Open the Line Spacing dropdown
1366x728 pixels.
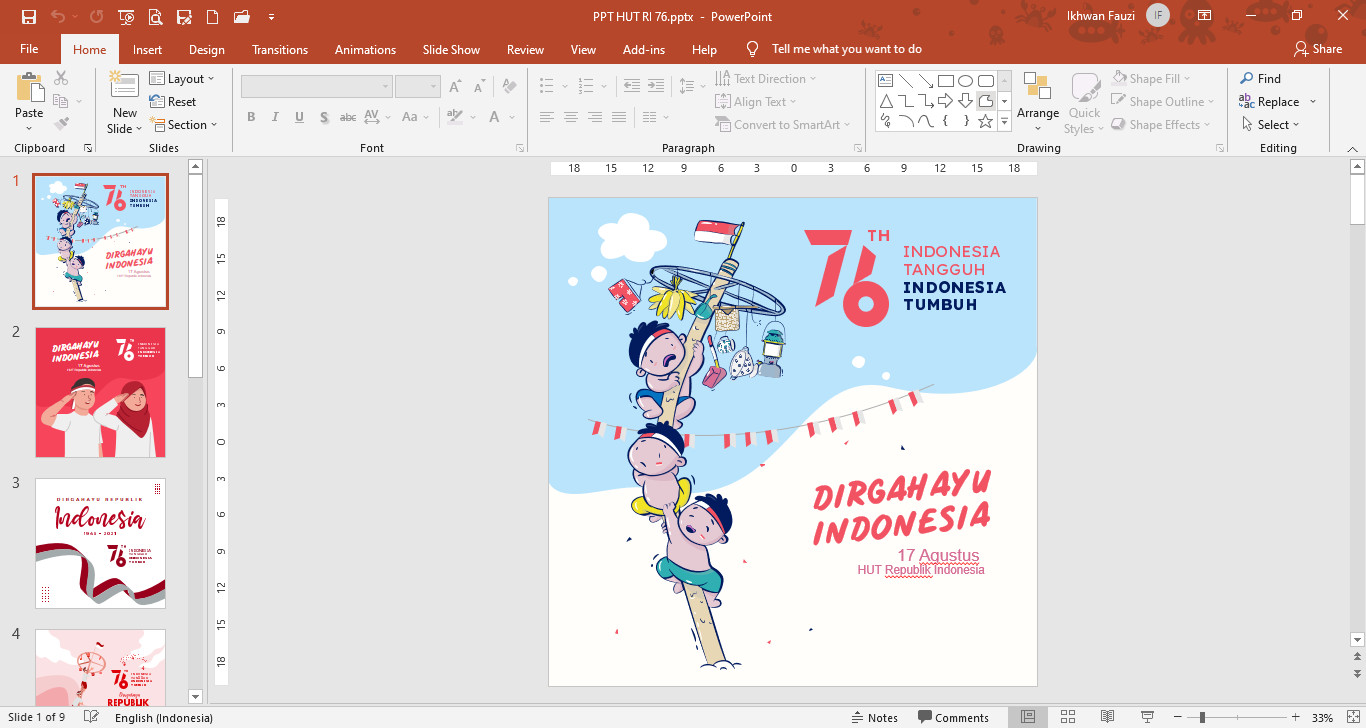(x=691, y=86)
